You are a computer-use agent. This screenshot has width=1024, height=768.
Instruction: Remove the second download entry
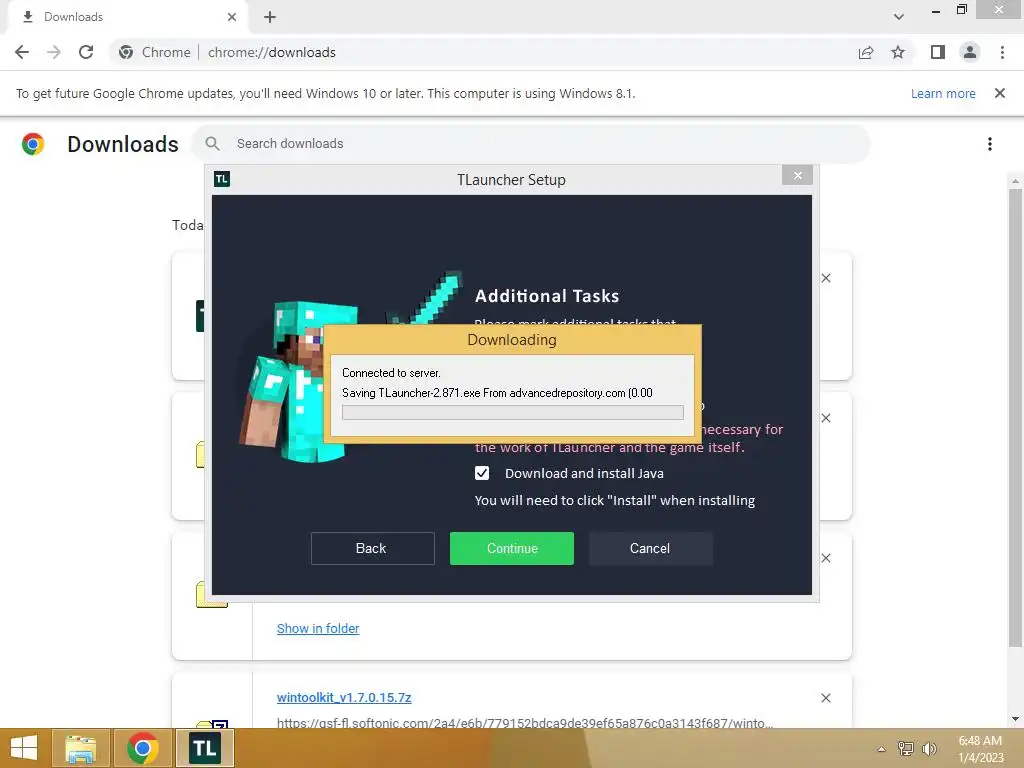click(x=826, y=418)
